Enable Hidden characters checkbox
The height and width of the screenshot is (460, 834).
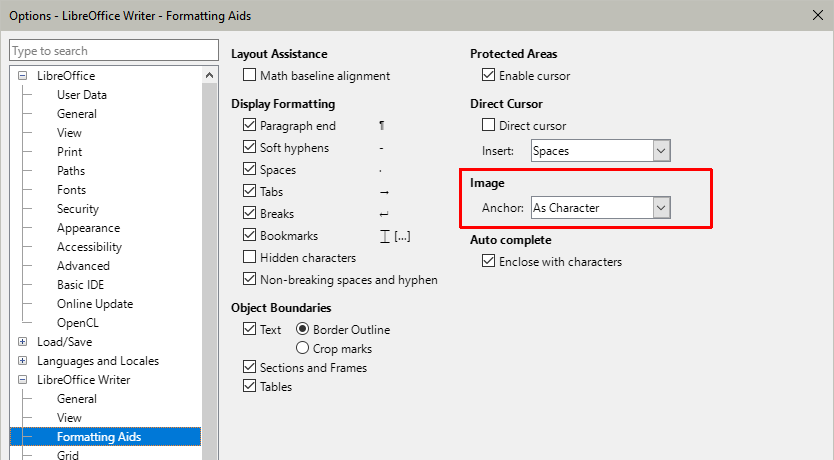pyautogui.click(x=250, y=258)
